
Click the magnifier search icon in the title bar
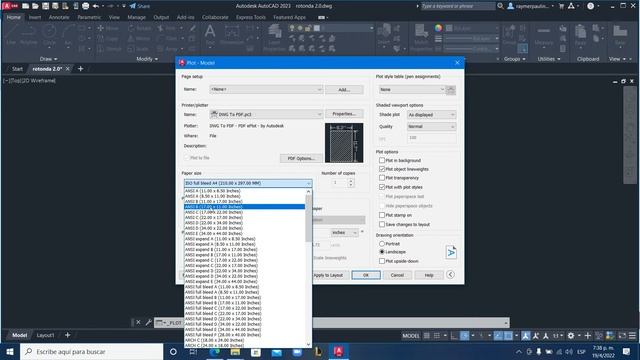[500, 6]
